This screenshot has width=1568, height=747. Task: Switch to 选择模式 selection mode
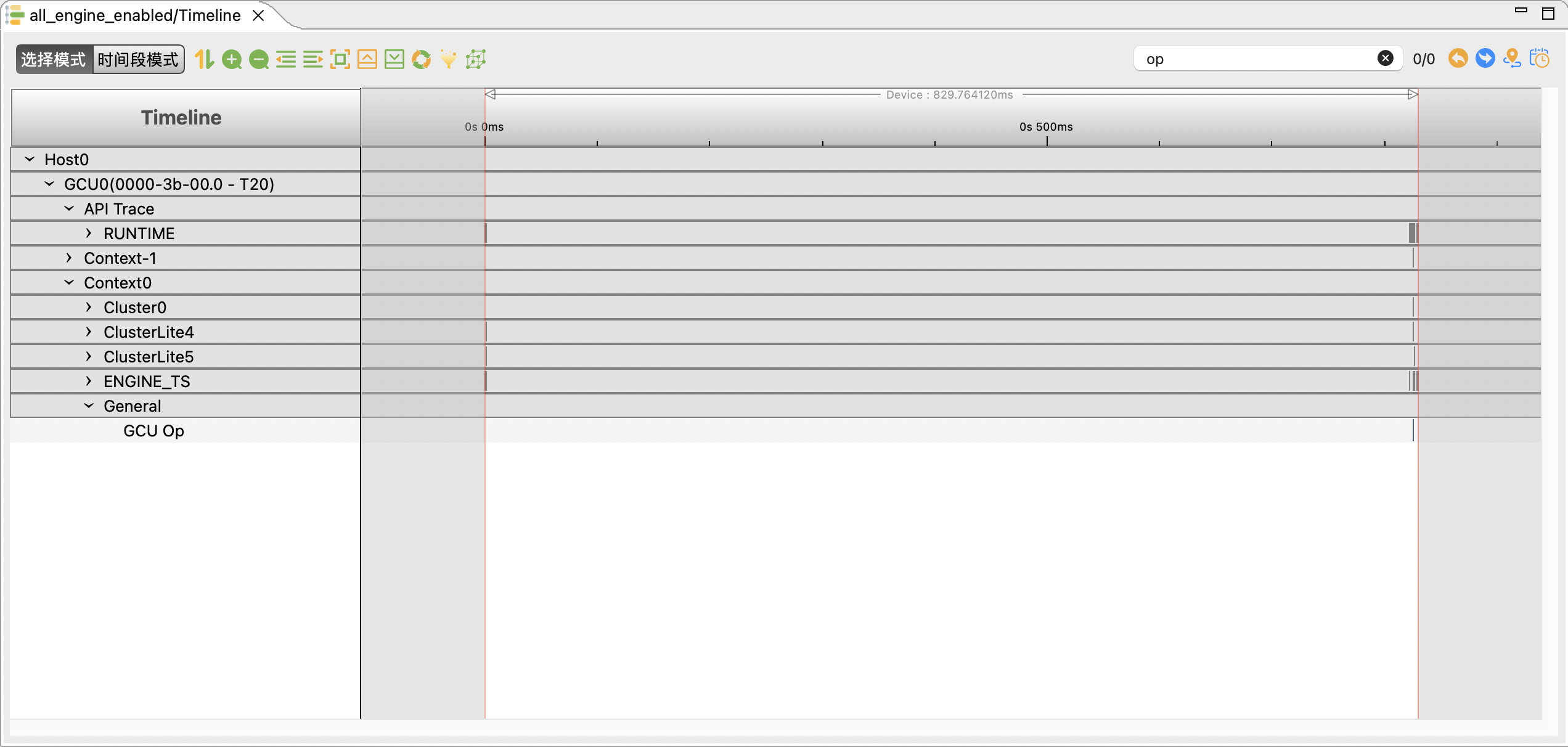54,59
